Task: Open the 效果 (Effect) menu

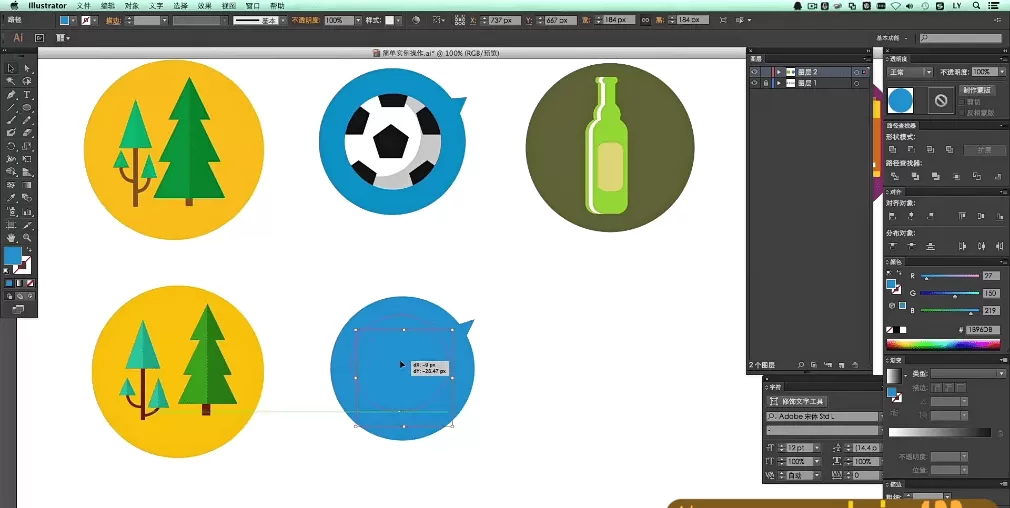Action: (x=204, y=6)
